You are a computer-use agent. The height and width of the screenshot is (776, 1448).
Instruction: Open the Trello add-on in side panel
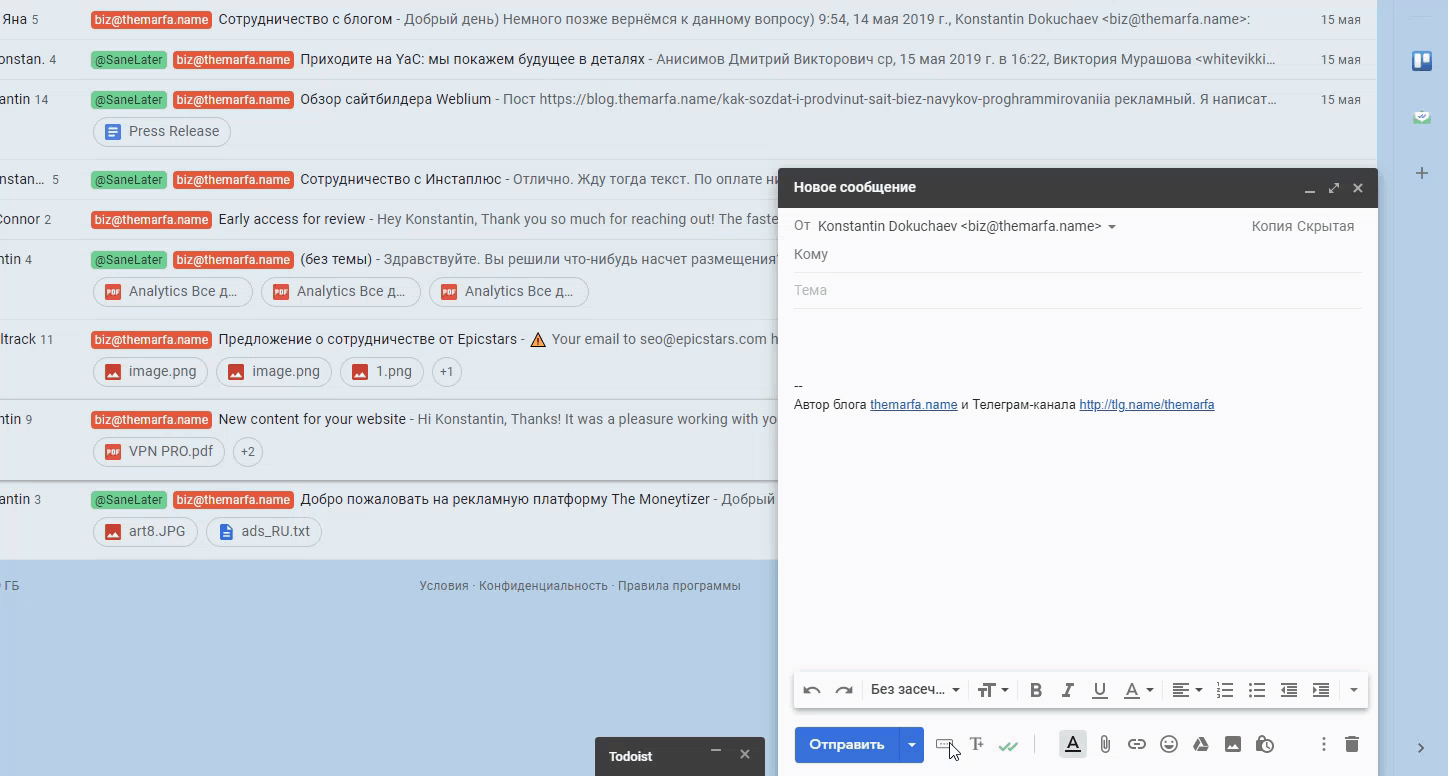click(1421, 61)
